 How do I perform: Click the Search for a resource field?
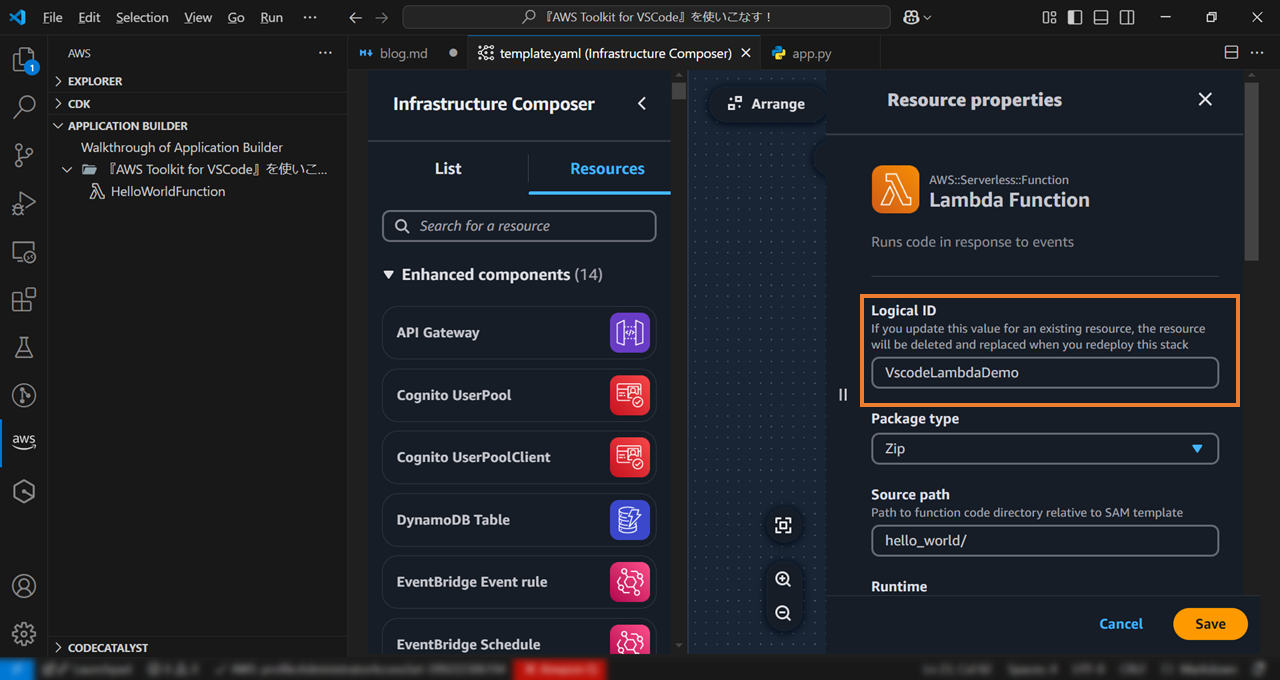click(519, 226)
